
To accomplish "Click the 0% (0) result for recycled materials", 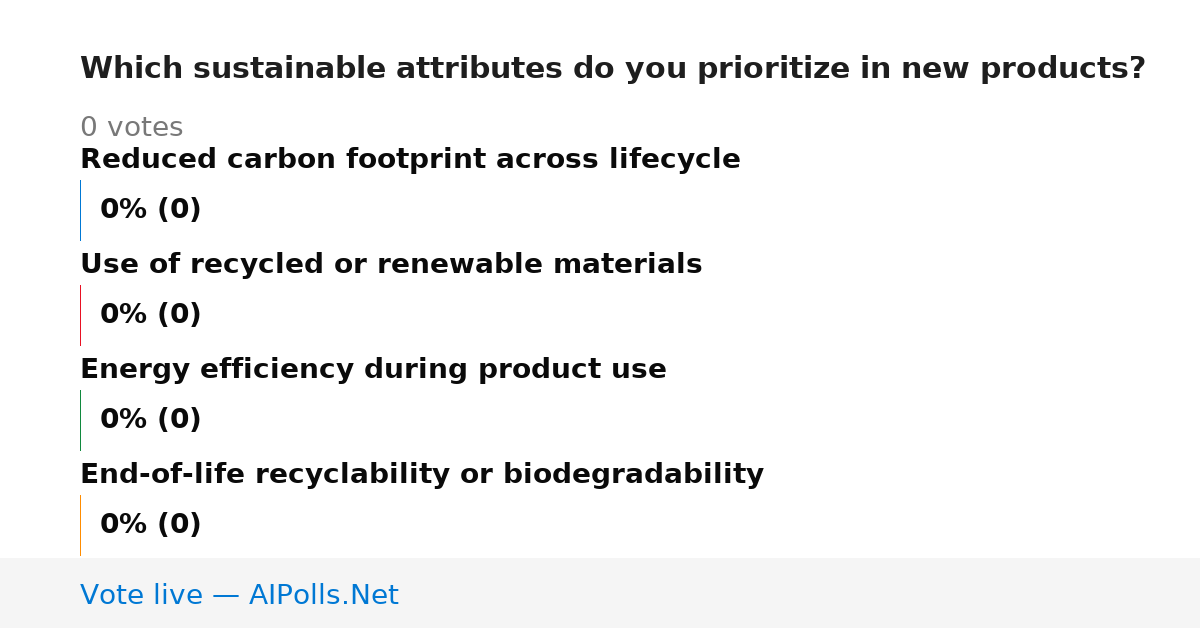I will click(x=150, y=315).
